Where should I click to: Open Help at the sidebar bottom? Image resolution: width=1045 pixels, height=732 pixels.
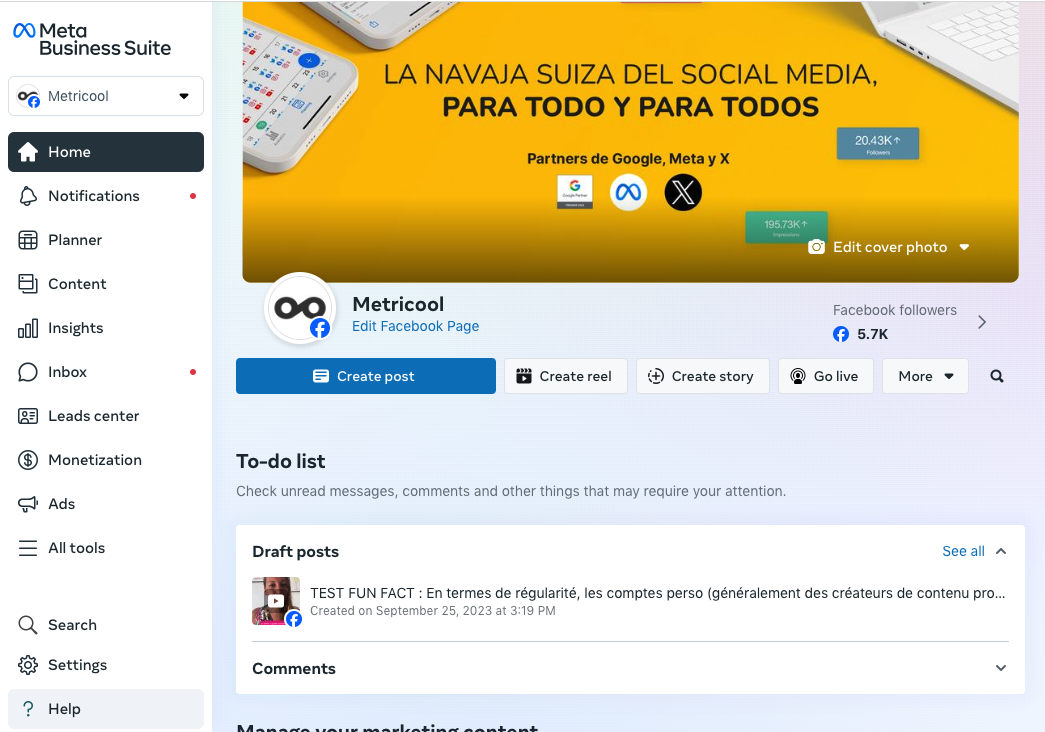pyautogui.click(x=106, y=709)
